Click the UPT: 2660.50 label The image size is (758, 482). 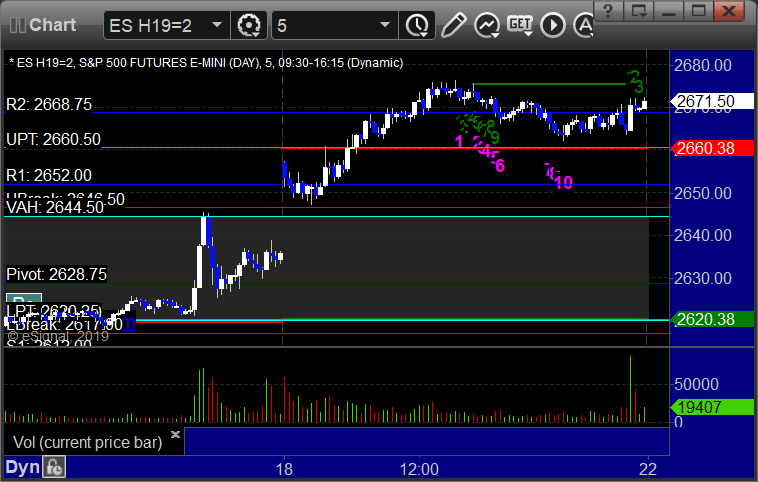[x=53, y=139]
